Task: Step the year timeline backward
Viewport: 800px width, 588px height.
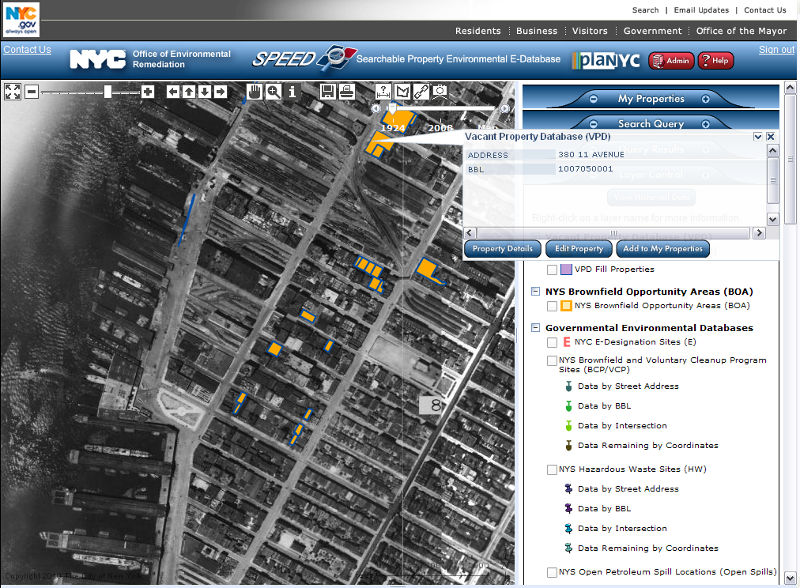Action: (376, 108)
